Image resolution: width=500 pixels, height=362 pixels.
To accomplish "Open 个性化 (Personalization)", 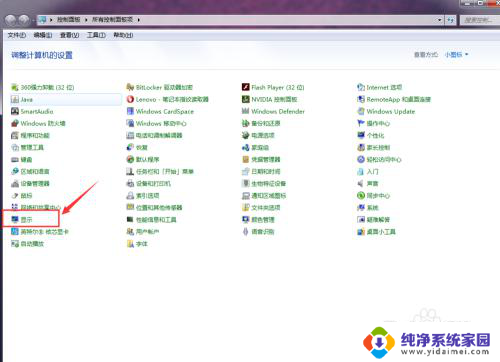I will click(371, 135).
